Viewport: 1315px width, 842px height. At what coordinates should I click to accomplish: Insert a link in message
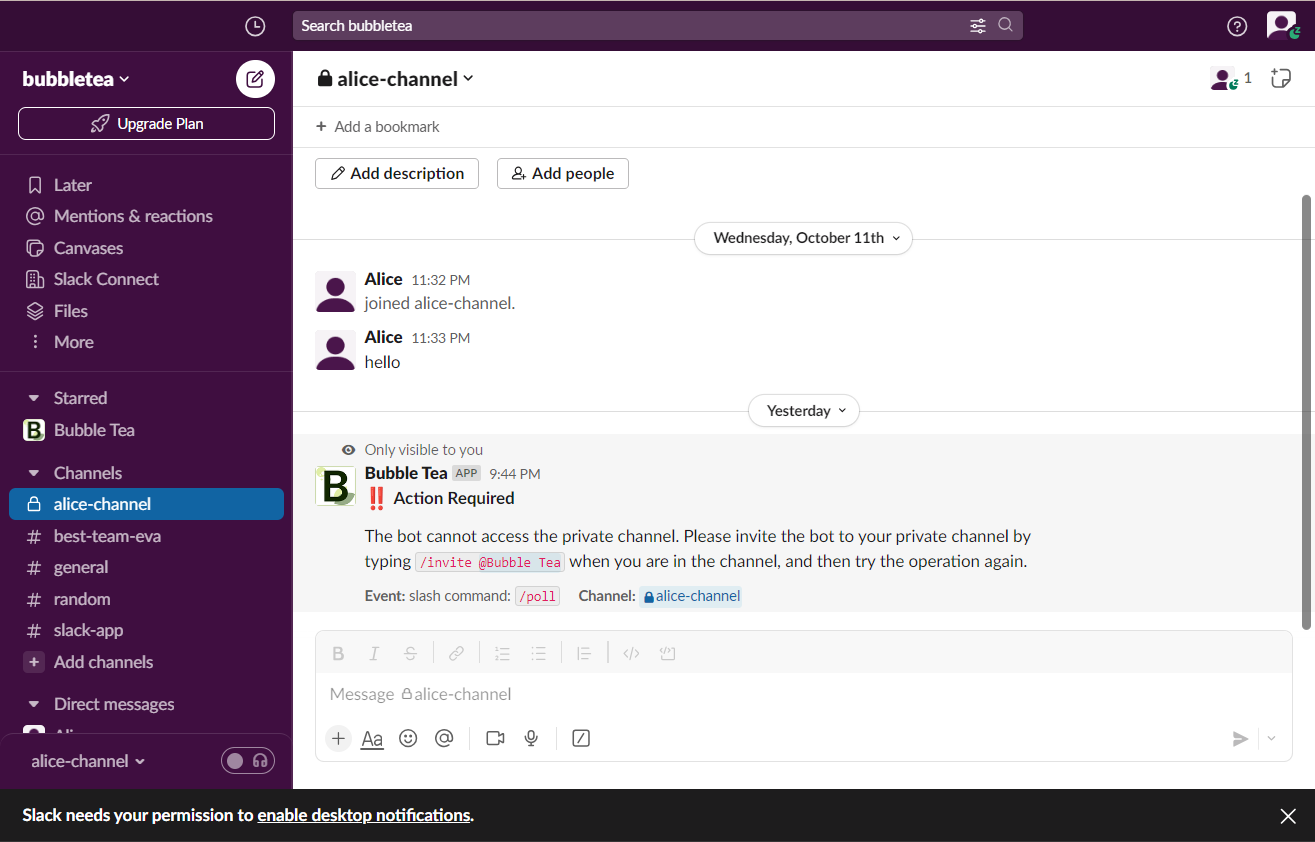pyautogui.click(x=456, y=654)
